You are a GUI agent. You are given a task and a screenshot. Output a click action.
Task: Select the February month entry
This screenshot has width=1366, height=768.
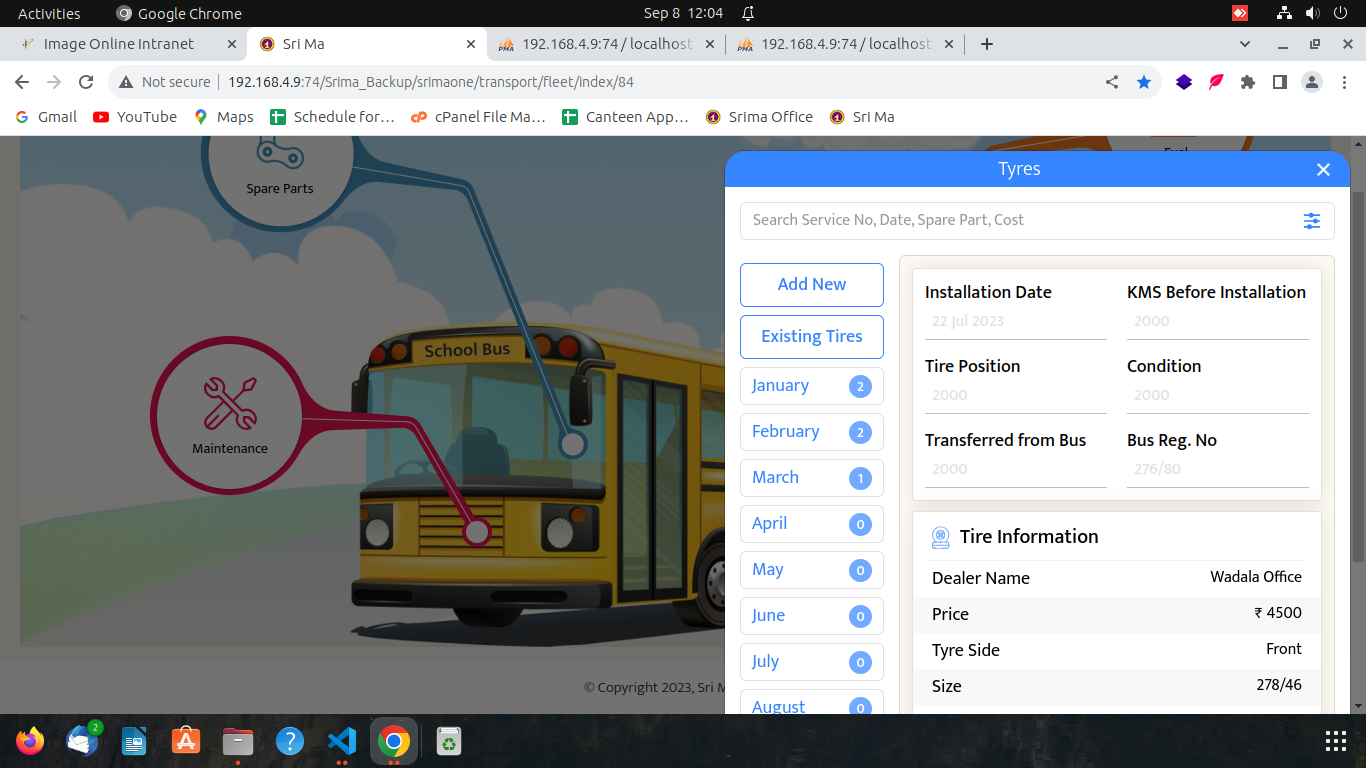coord(812,432)
